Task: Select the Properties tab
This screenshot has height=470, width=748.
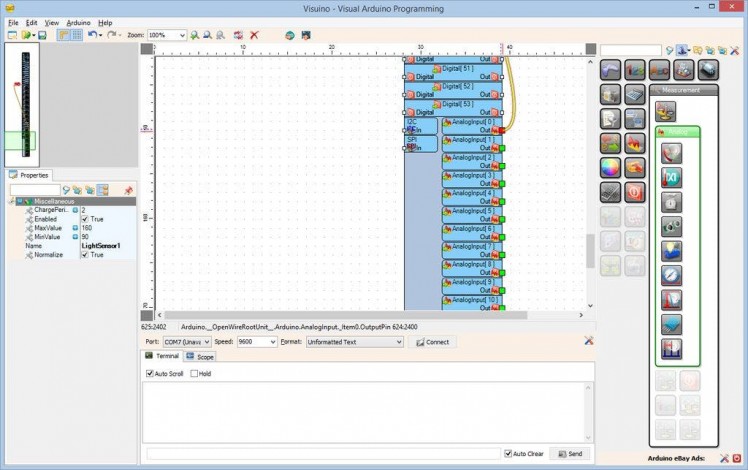Action: [x=29, y=175]
